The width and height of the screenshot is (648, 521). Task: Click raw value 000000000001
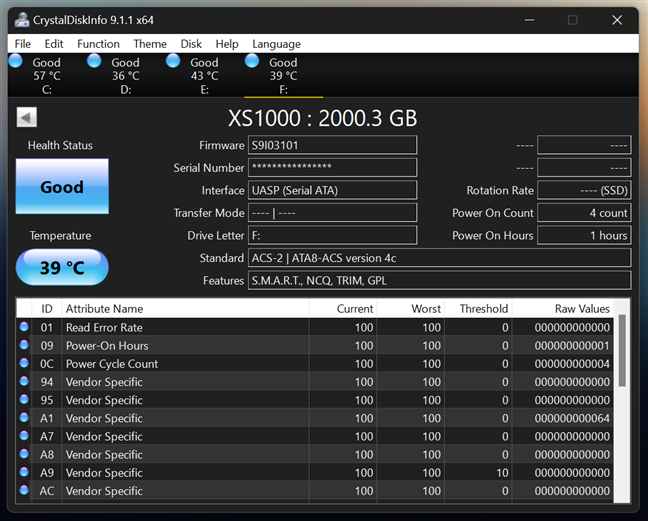point(572,345)
